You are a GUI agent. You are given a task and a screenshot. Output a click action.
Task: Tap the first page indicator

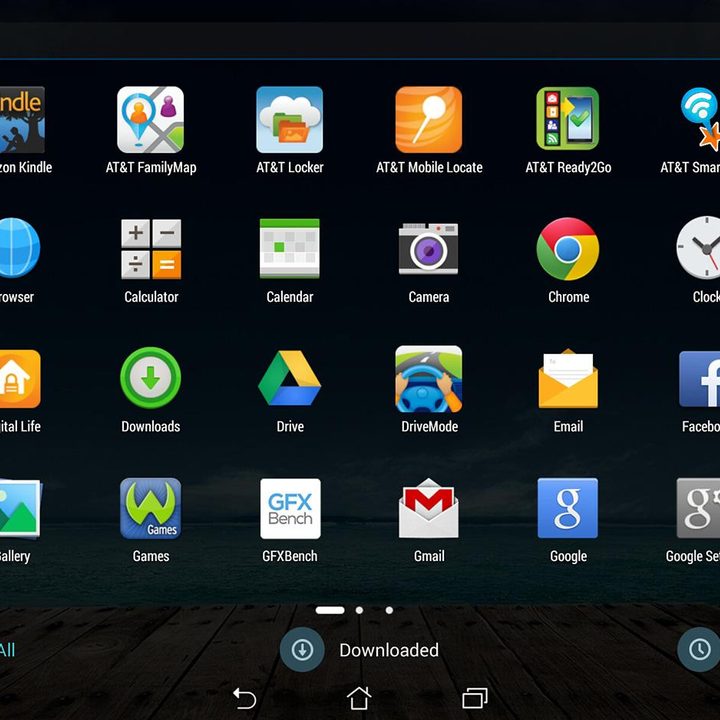click(330, 610)
